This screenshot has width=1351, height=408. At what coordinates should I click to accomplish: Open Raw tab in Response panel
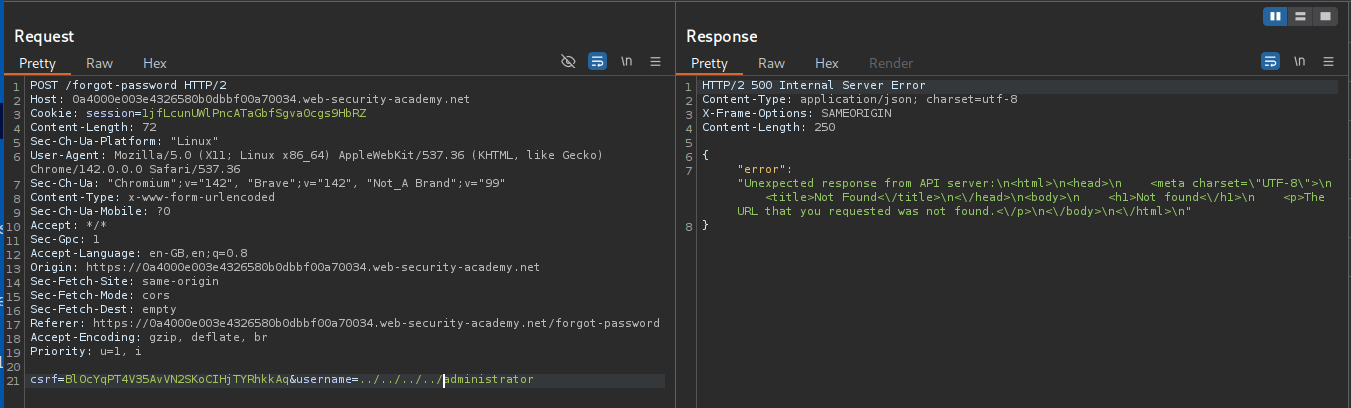point(772,63)
